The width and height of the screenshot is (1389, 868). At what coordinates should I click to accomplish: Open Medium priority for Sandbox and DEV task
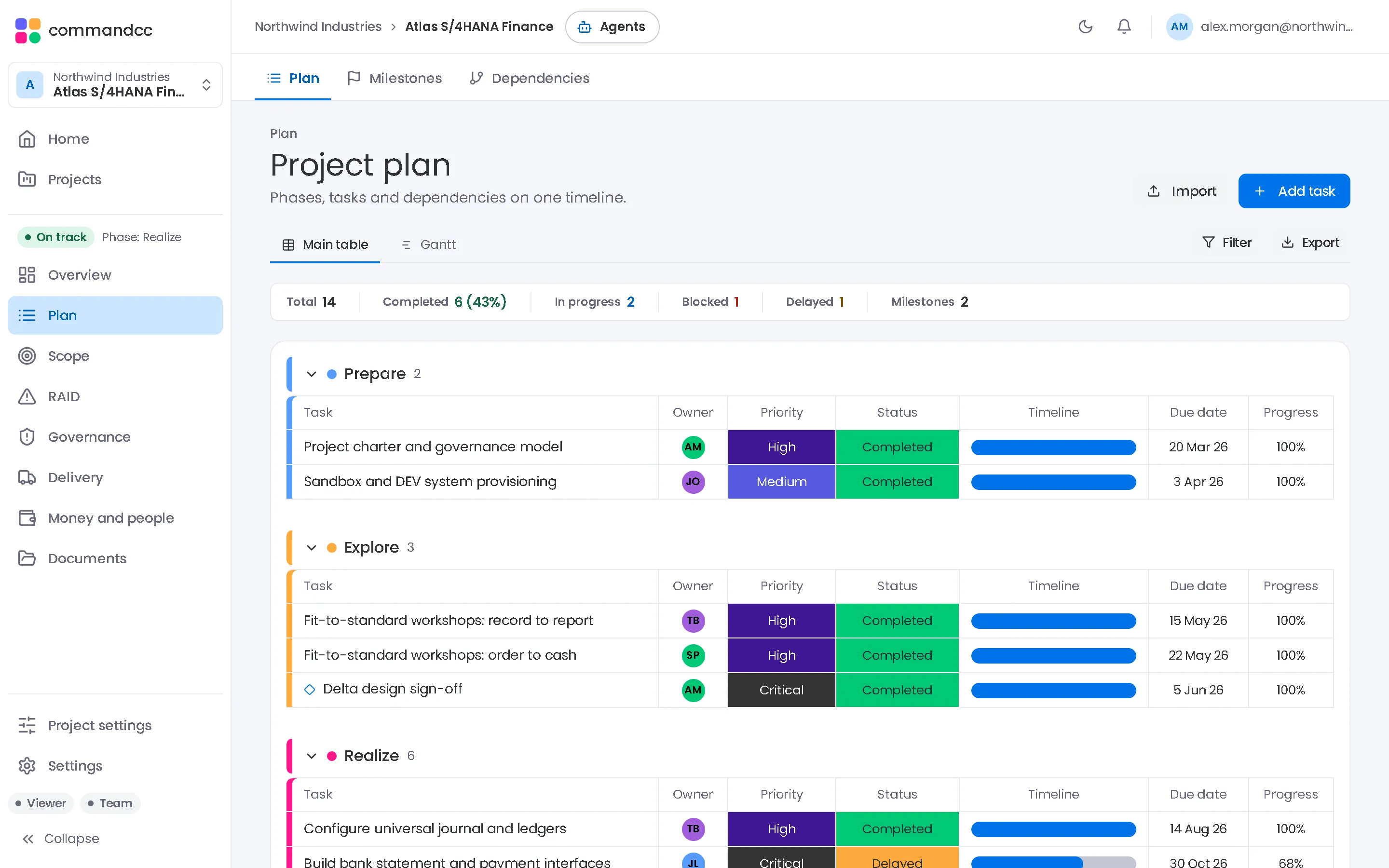tap(781, 482)
